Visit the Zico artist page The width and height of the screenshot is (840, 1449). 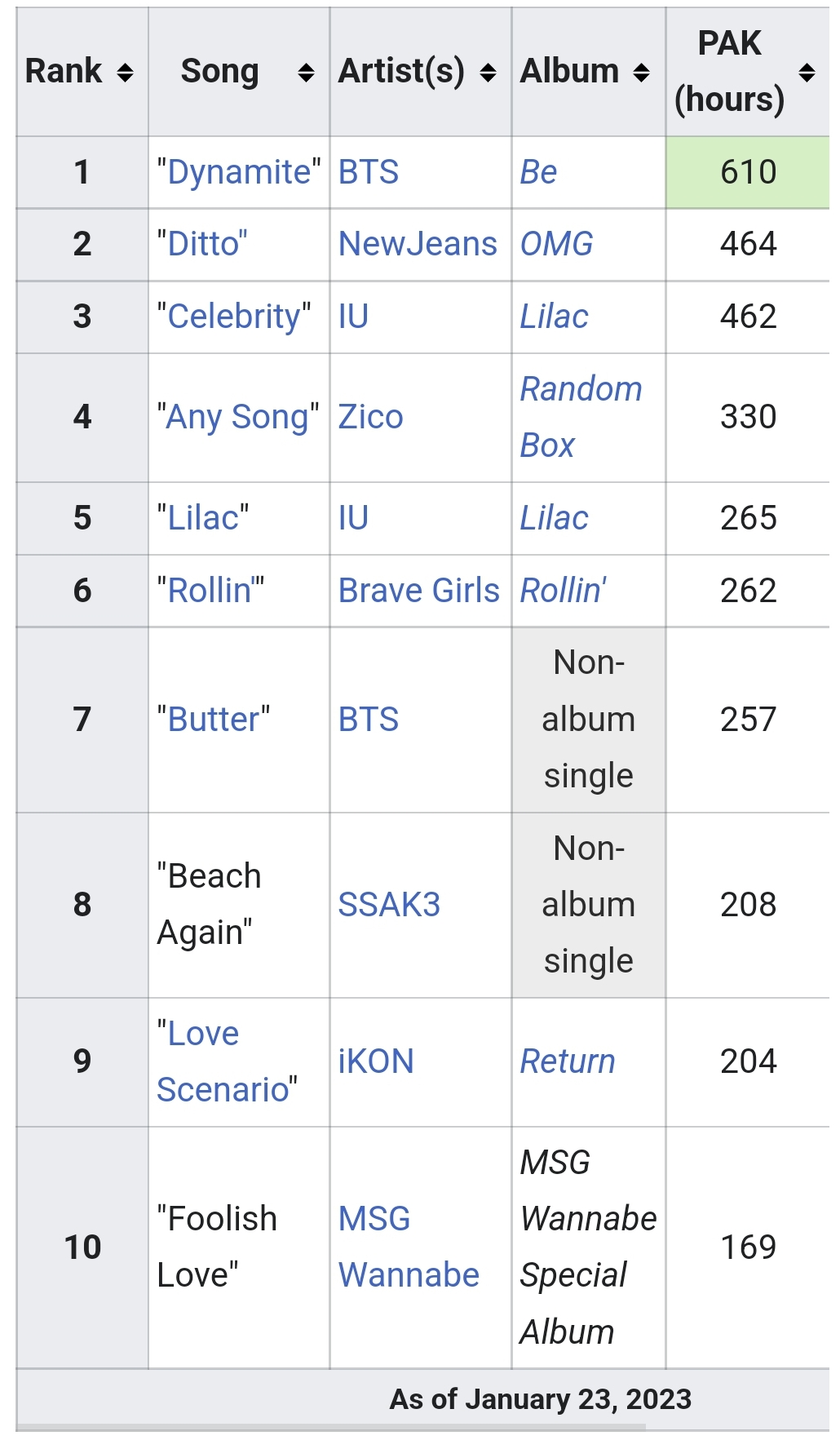tap(370, 417)
